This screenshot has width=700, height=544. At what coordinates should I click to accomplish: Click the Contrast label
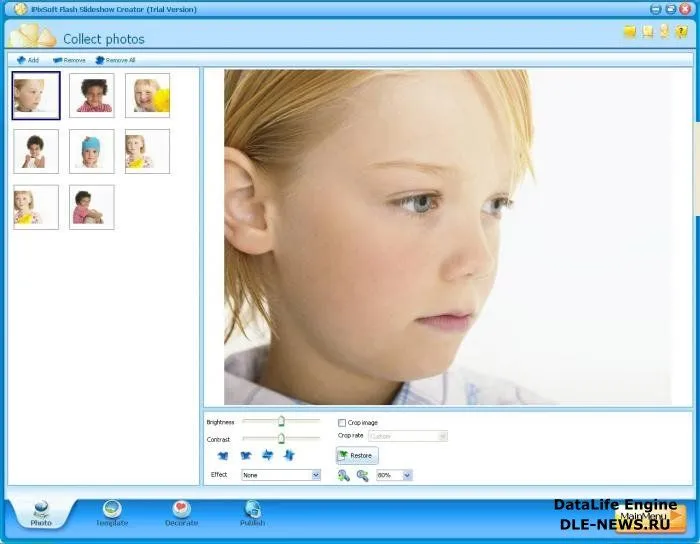[218, 440]
